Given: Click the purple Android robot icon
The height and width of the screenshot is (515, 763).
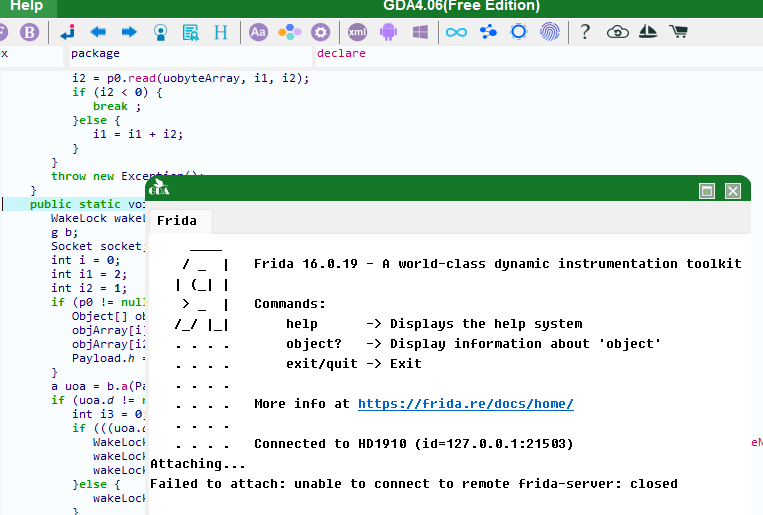Looking at the screenshot, I should 388,33.
